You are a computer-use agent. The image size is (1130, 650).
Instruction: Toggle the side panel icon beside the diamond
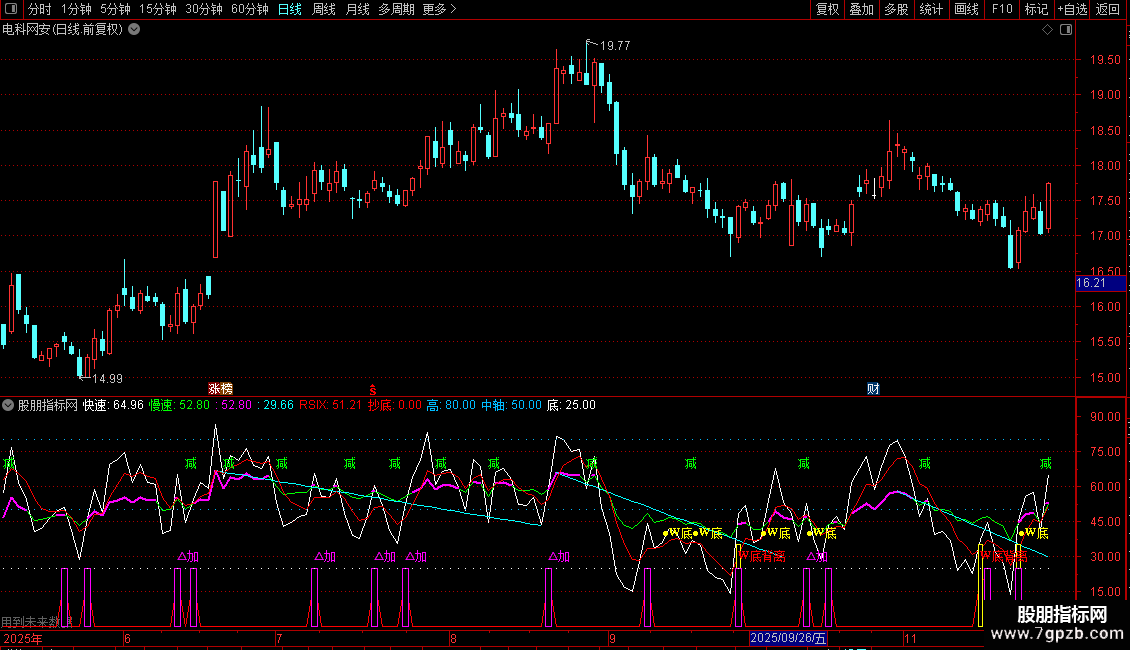[1065, 30]
